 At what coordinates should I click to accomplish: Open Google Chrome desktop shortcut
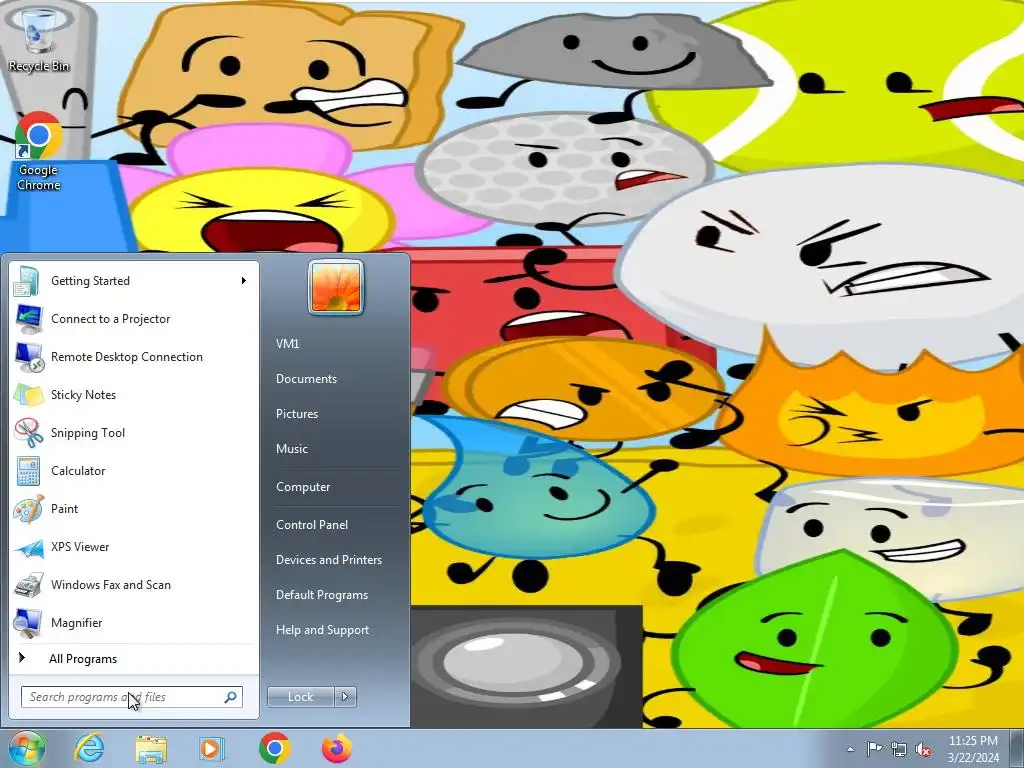39,152
